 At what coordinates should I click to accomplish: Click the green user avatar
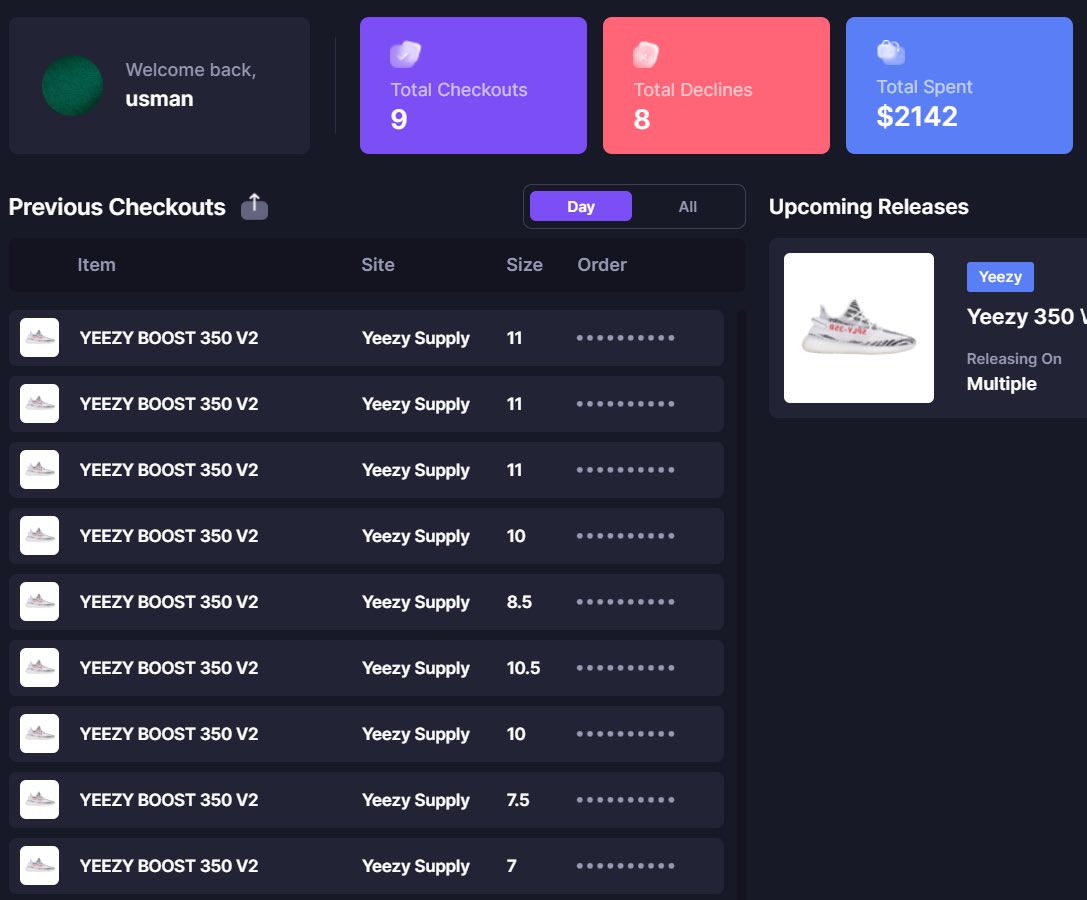tap(72, 85)
